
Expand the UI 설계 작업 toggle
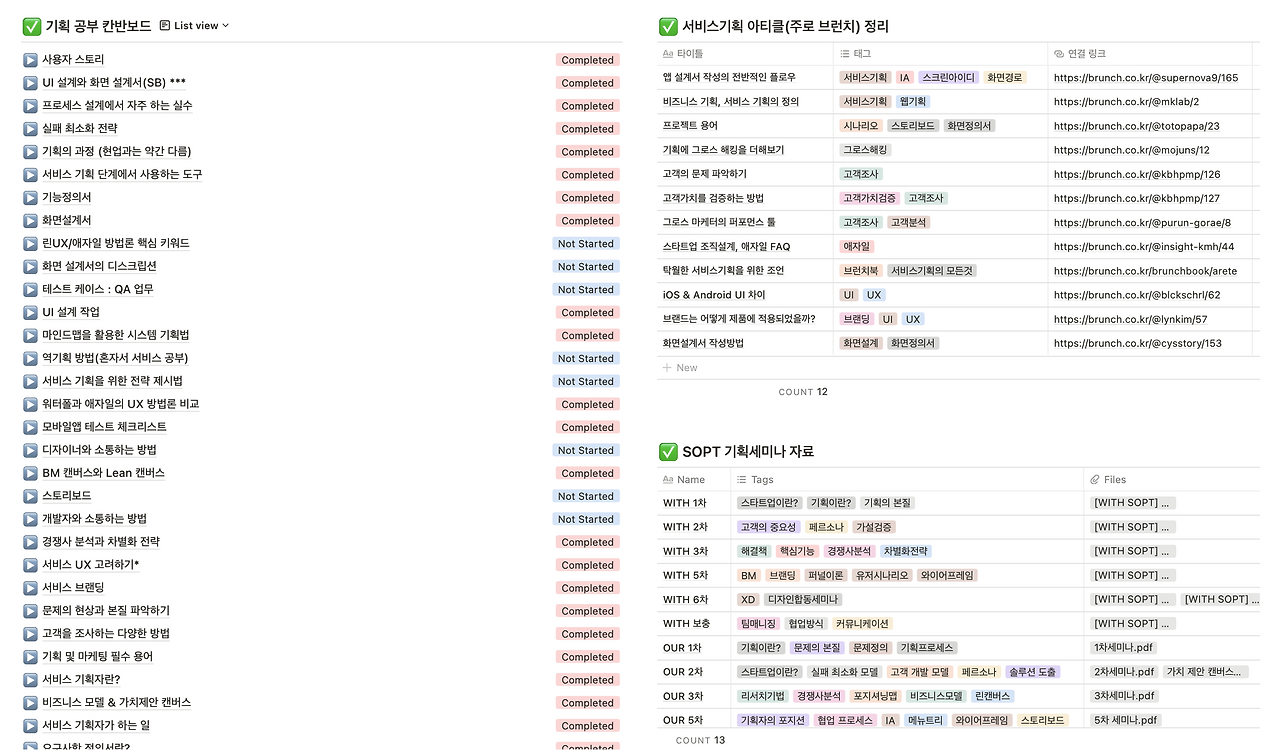[x=30, y=312]
